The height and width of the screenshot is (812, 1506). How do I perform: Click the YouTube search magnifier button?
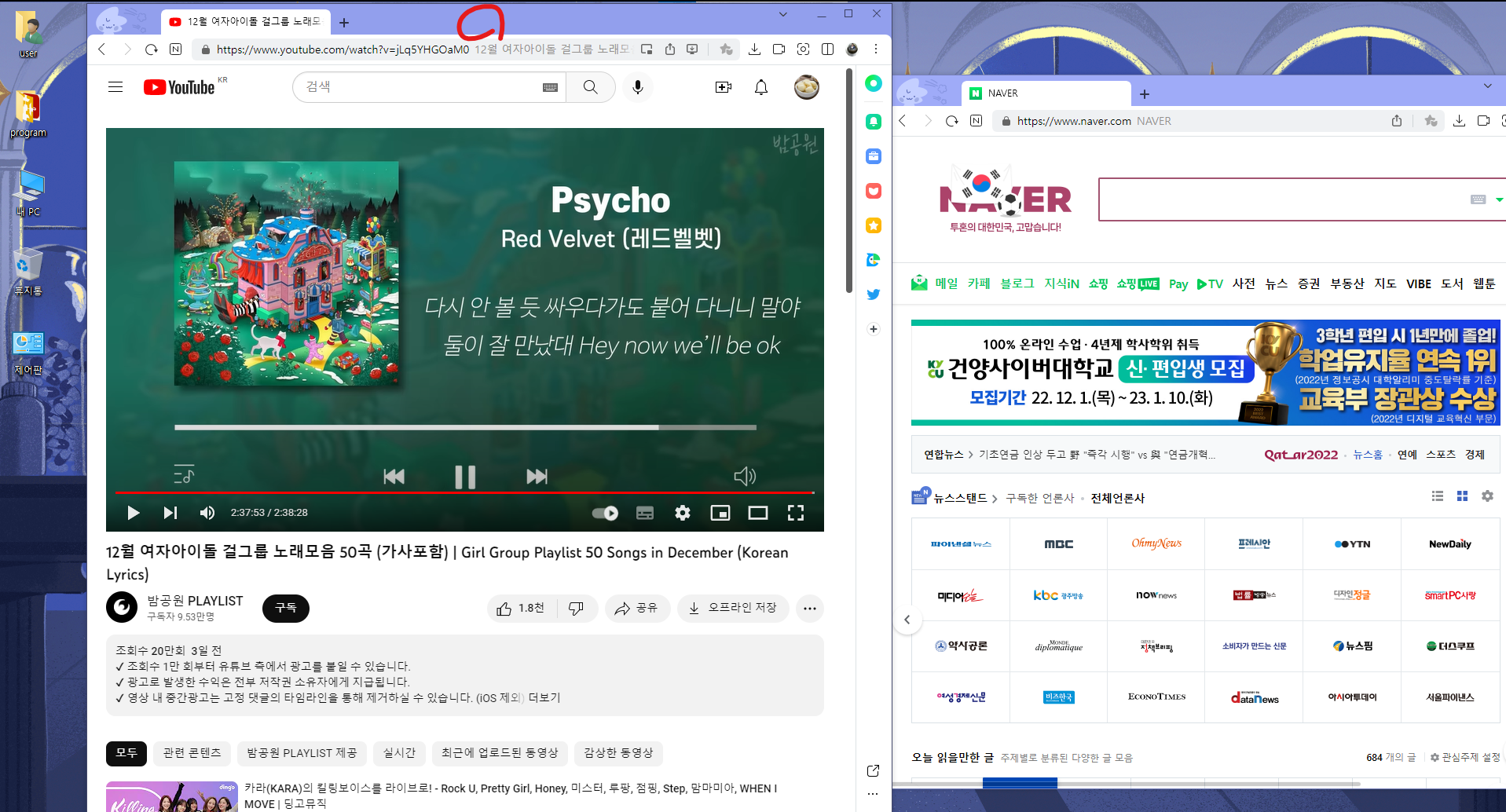[x=591, y=87]
